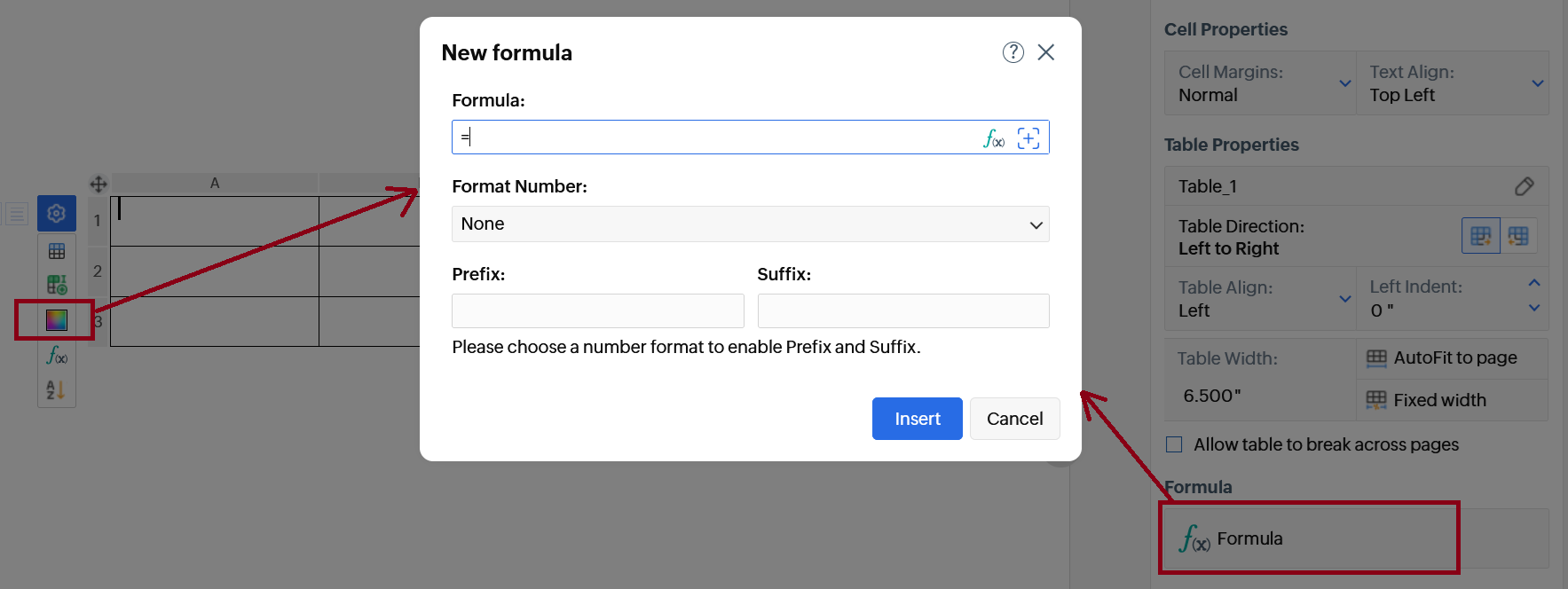Click the table move handle icon
Screen dimensions: 1568x589
(98, 185)
